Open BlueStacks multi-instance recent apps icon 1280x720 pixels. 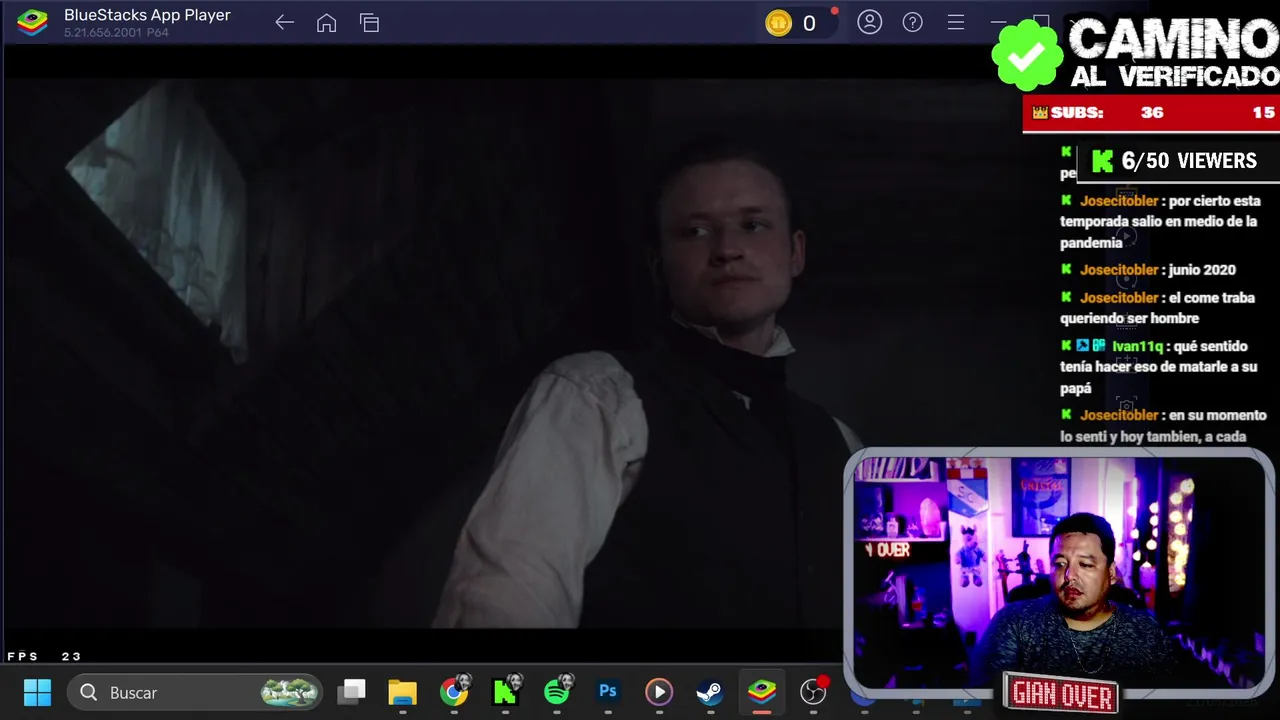(x=369, y=23)
